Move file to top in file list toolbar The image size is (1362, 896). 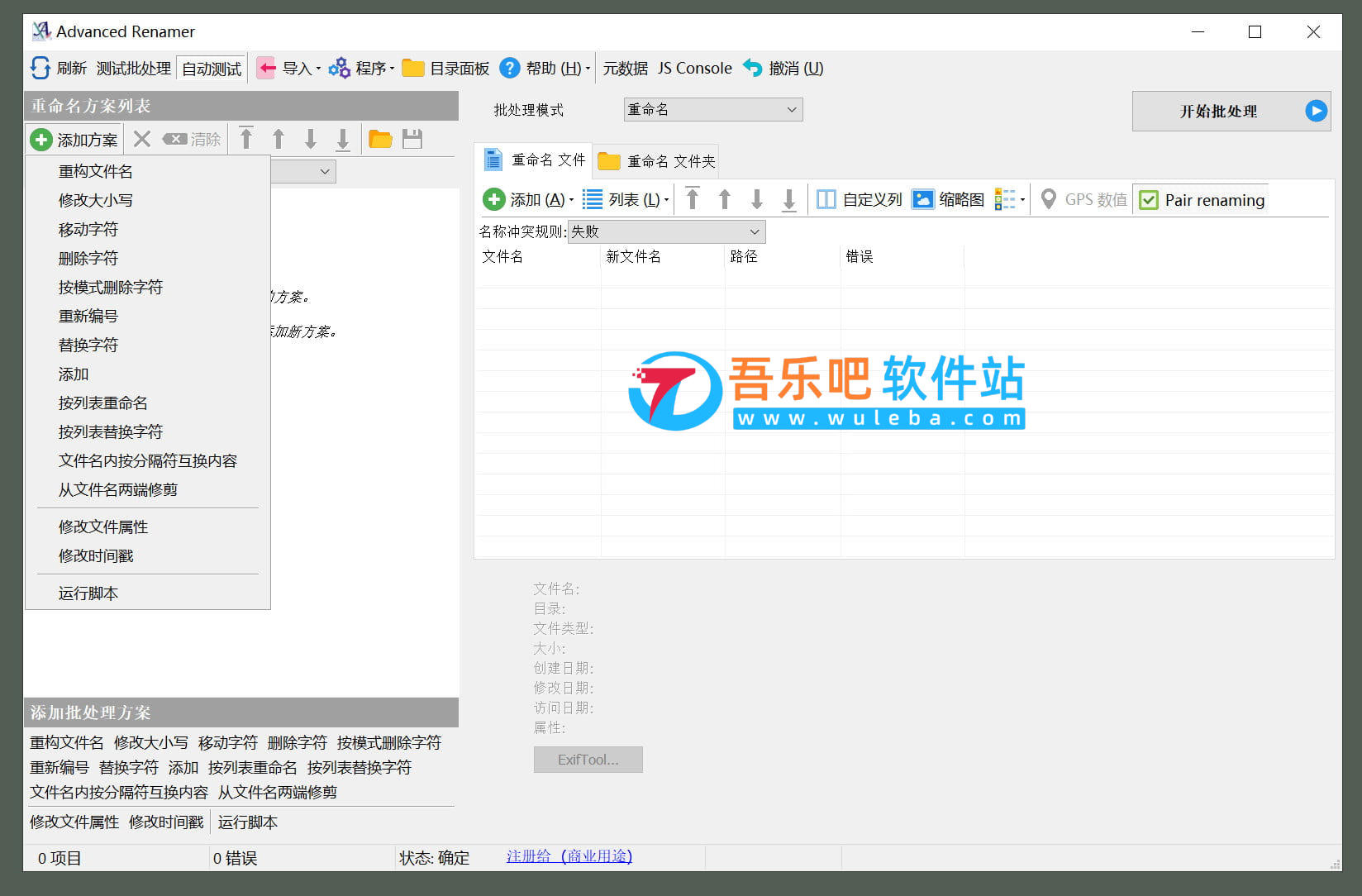pyautogui.click(x=693, y=199)
